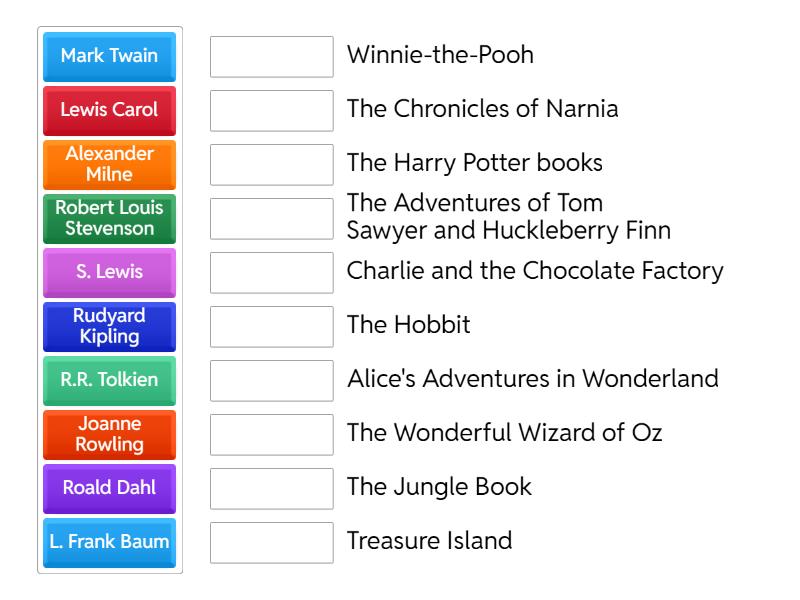Click the Roald Dahl purple tile
Viewport: 800px width, 600px height.
pos(109,488)
